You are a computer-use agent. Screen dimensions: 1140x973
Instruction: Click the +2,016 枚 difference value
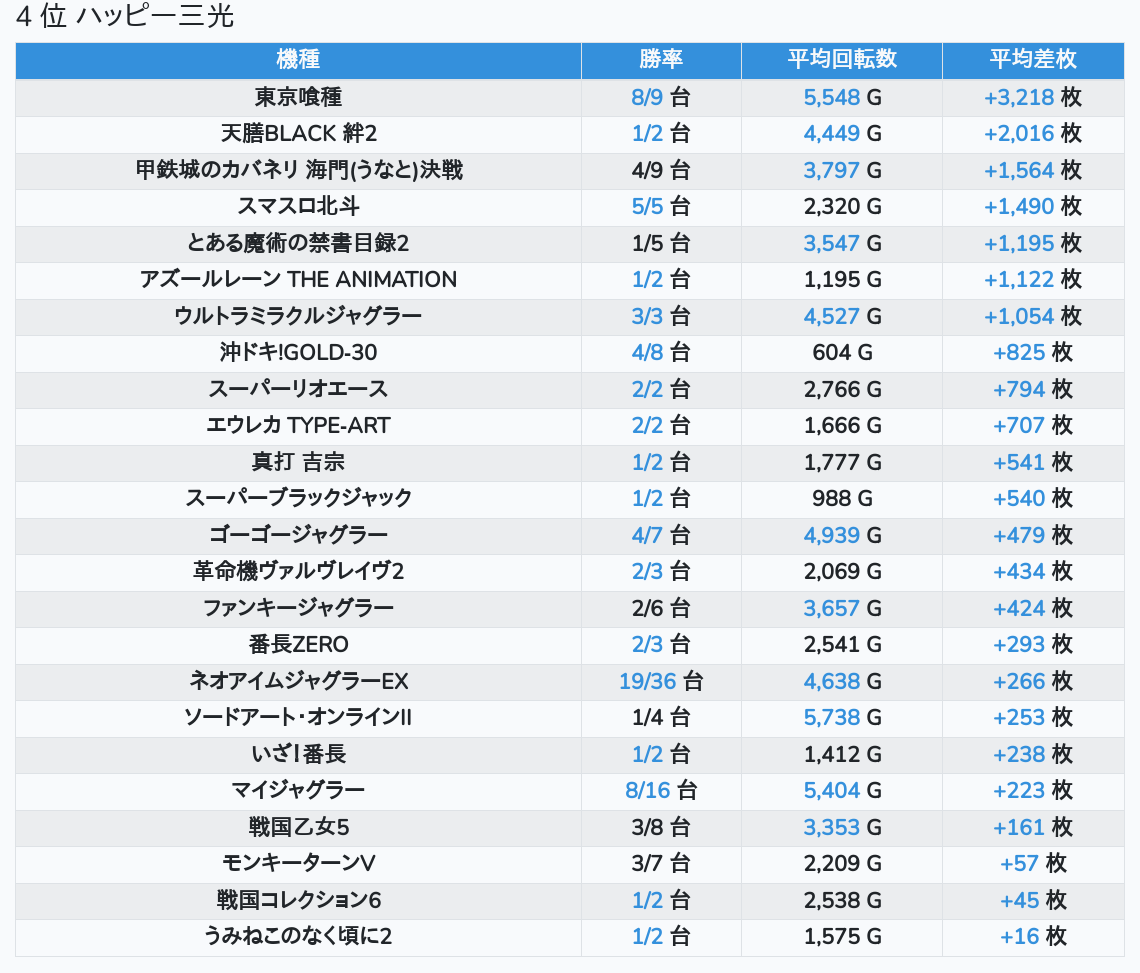(x=1033, y=134)
